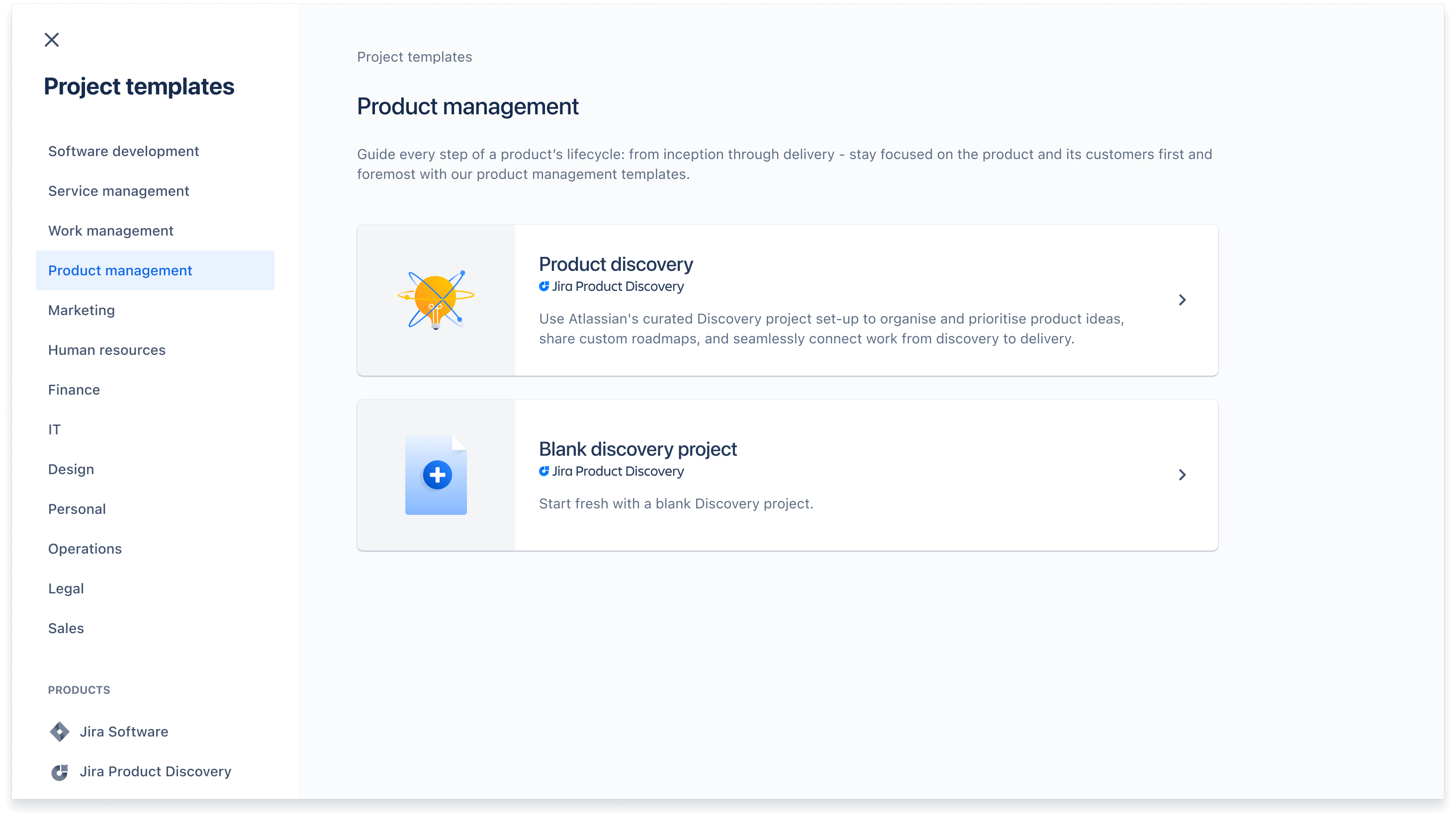Click the Jira Software diamond icon
Viewport: 1456px width, 819px height.
point(59,731)
